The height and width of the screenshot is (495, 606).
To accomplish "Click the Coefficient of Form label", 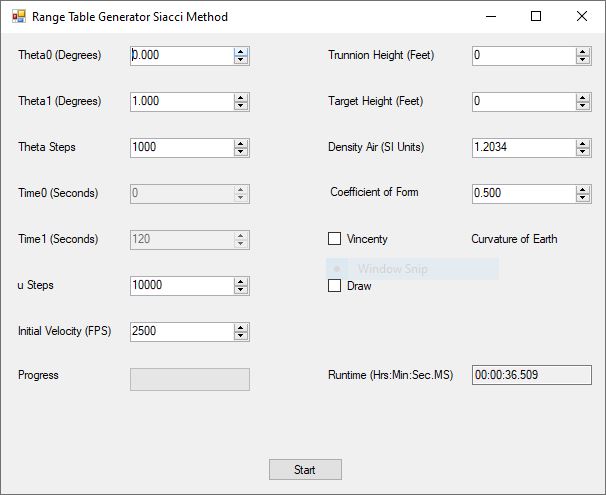I will (x=374, y=192).
